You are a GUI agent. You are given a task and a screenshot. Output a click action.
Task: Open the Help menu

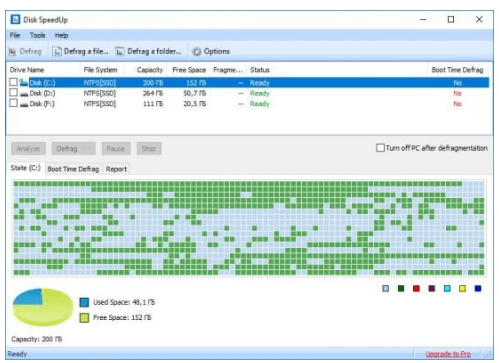click(61, 35)
